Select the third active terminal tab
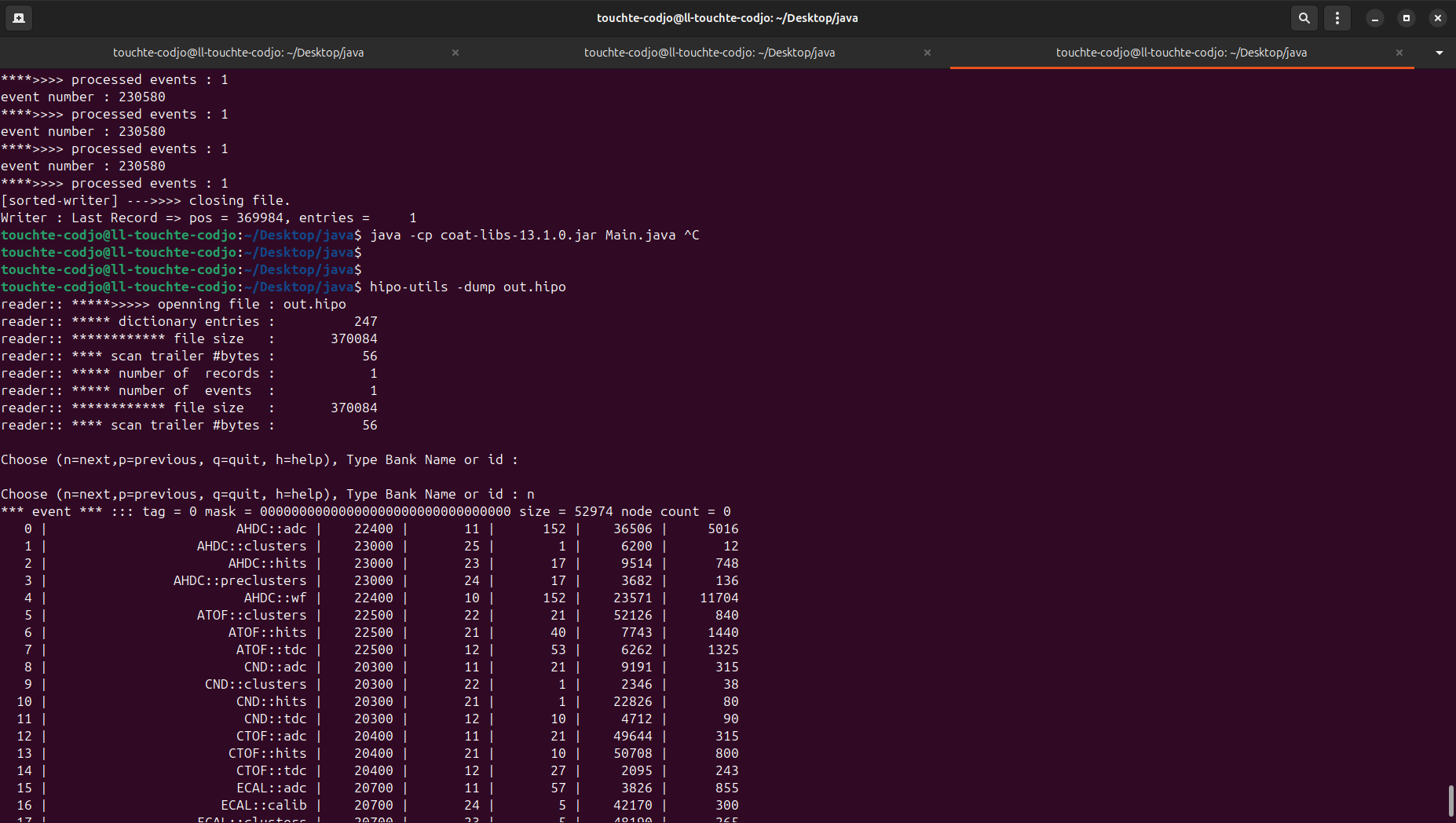The image size is (1456, 823). tap(1181, 53)
